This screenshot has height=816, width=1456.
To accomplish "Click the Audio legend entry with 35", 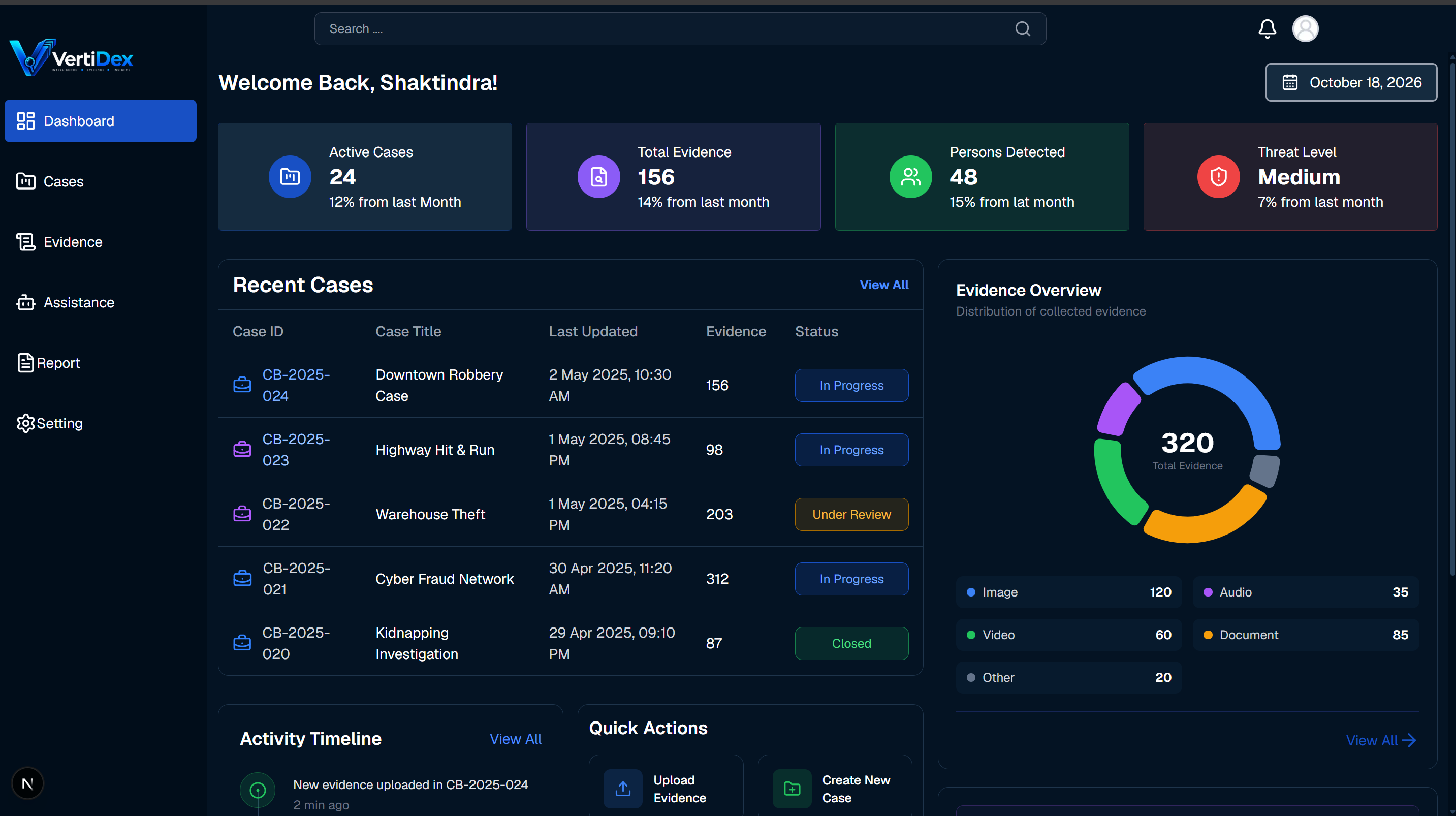I will [1306, 592].
